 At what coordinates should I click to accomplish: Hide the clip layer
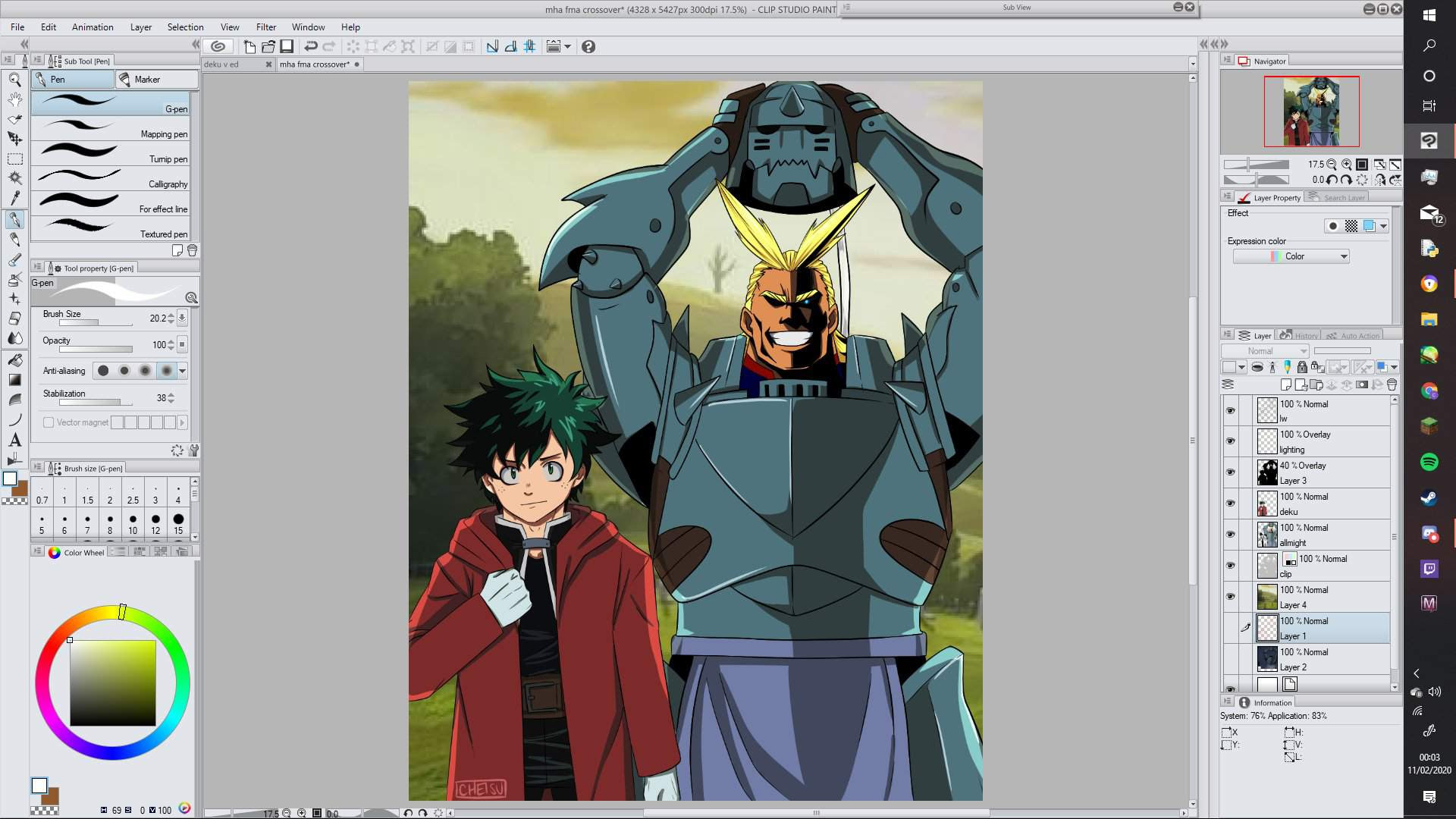pyautogui.click(x=1230, y=566)
